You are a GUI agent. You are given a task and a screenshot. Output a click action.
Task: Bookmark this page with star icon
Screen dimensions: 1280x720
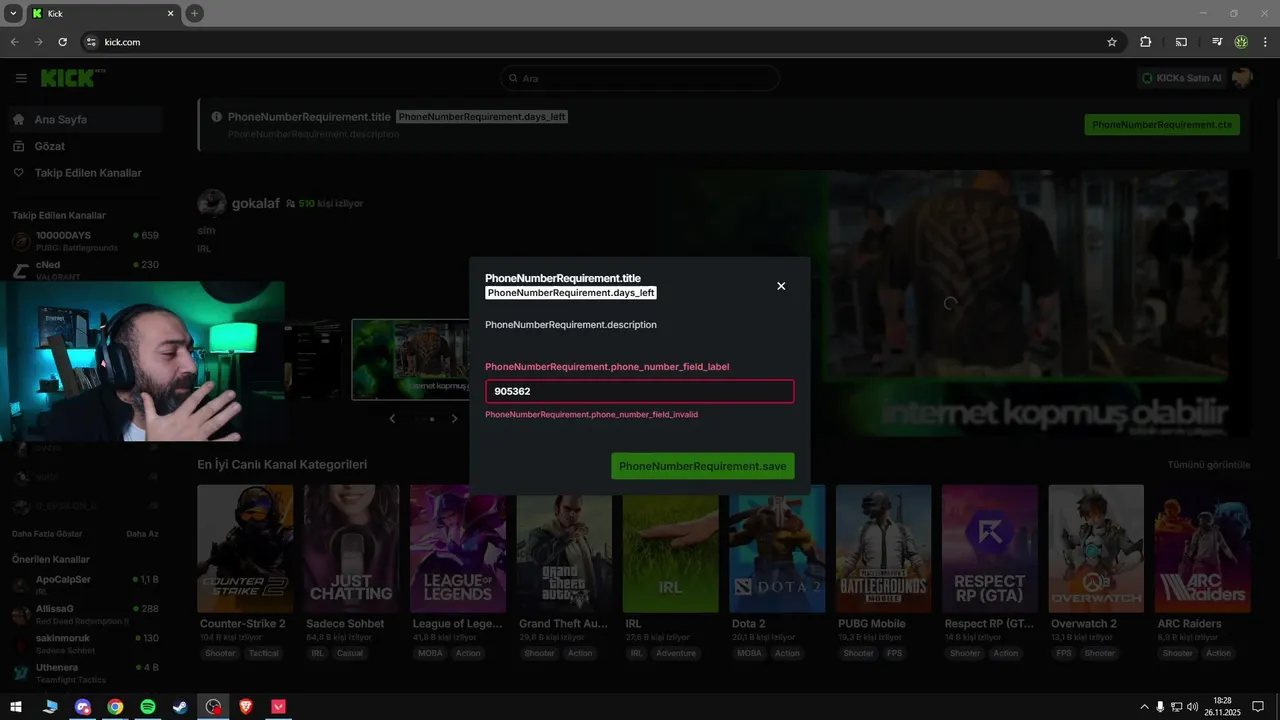1112,42
